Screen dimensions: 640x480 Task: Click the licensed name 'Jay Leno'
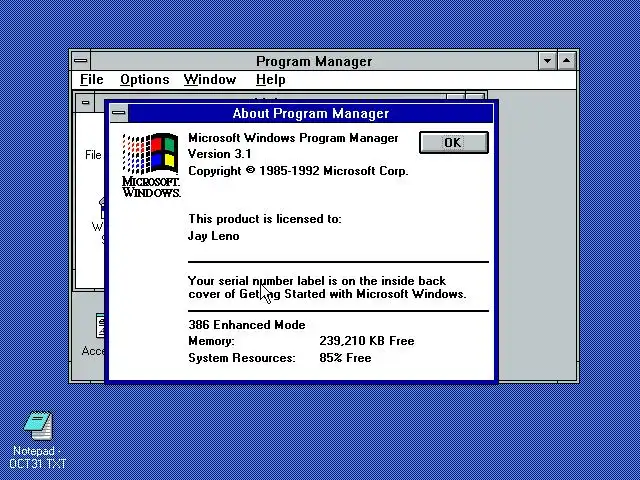[213, 236]
